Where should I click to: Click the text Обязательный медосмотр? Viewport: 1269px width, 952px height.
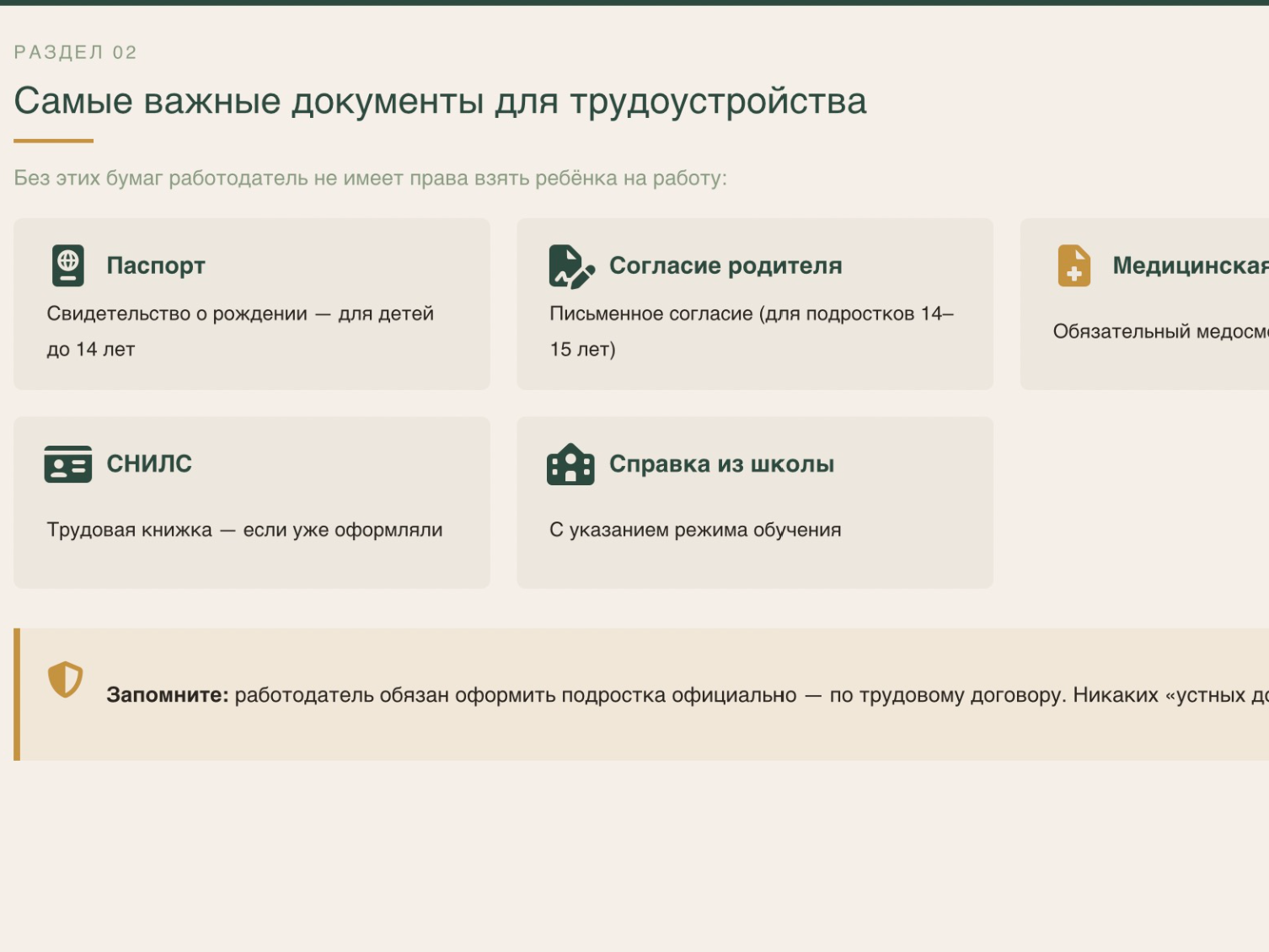click(1161, 331)
